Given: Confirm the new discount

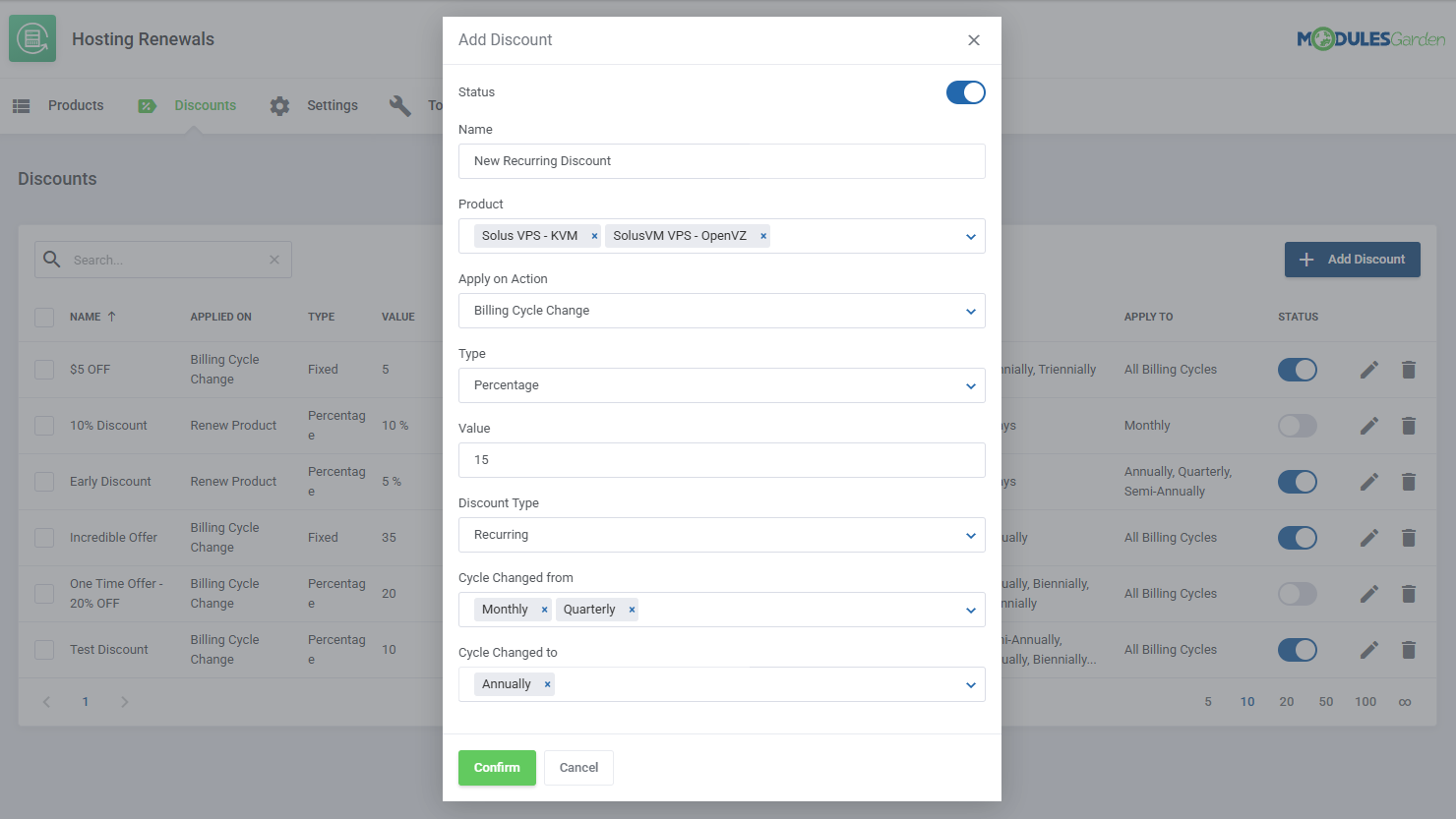Looking at the screenshot, I should coord(497,767).
